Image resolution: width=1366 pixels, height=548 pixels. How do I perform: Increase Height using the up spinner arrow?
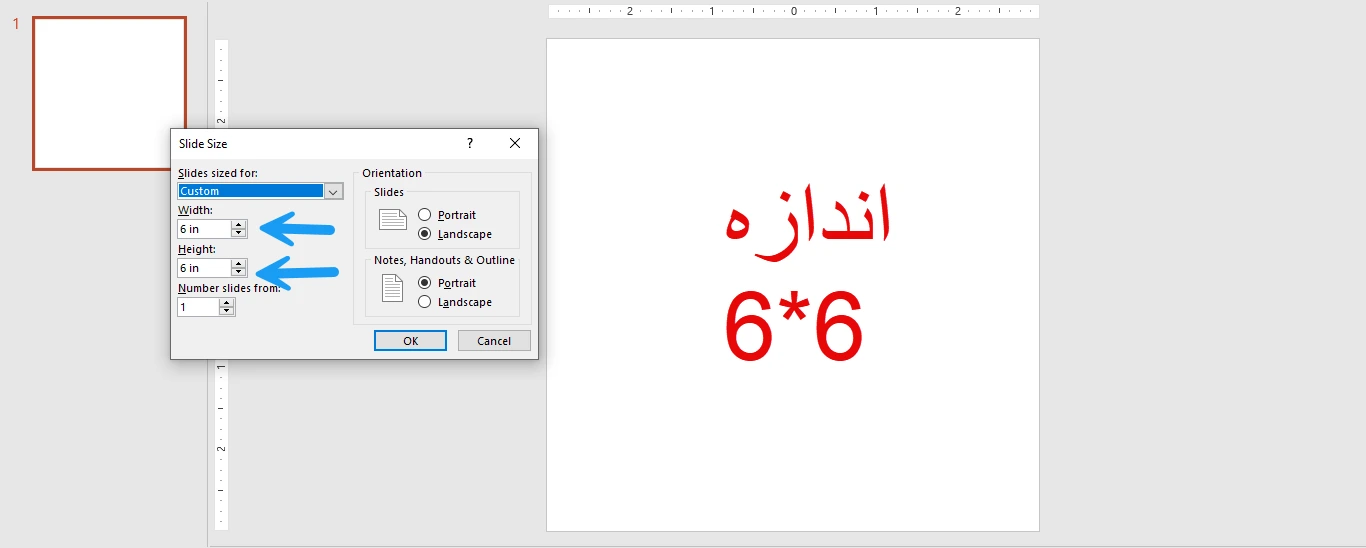pyautogui.click(x=238, y=264)
